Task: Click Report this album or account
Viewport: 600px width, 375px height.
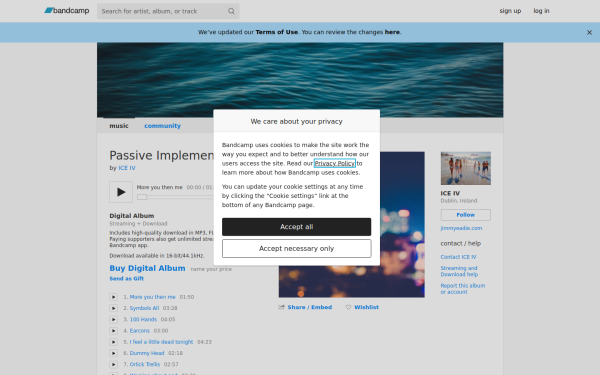Action: click(463, 289)
